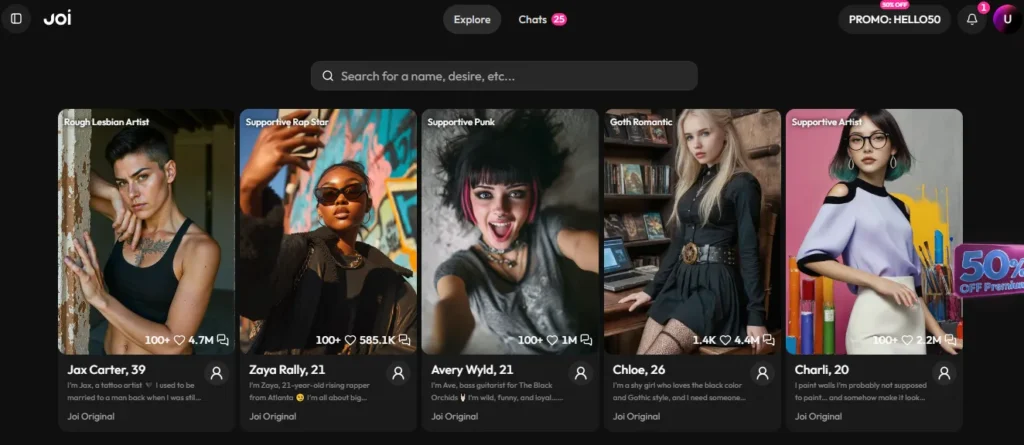This screenshot has height=445, width=1024.
Task: Click the heart icon on Jax Carter's card
Action: [179, 340]
